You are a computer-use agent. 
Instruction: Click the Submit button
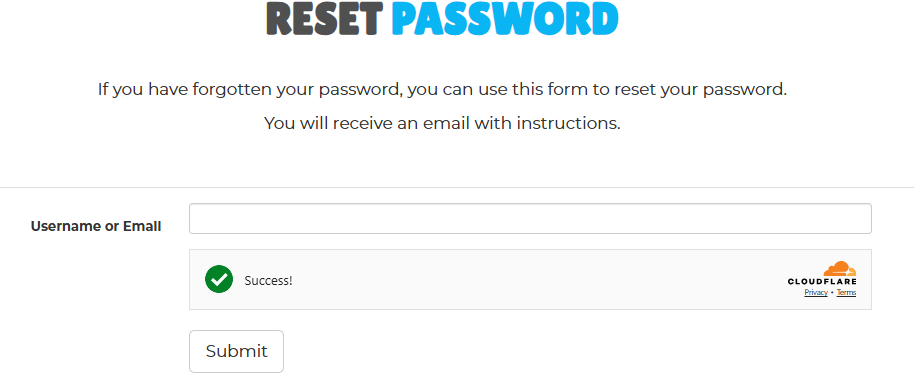point(236,351)
